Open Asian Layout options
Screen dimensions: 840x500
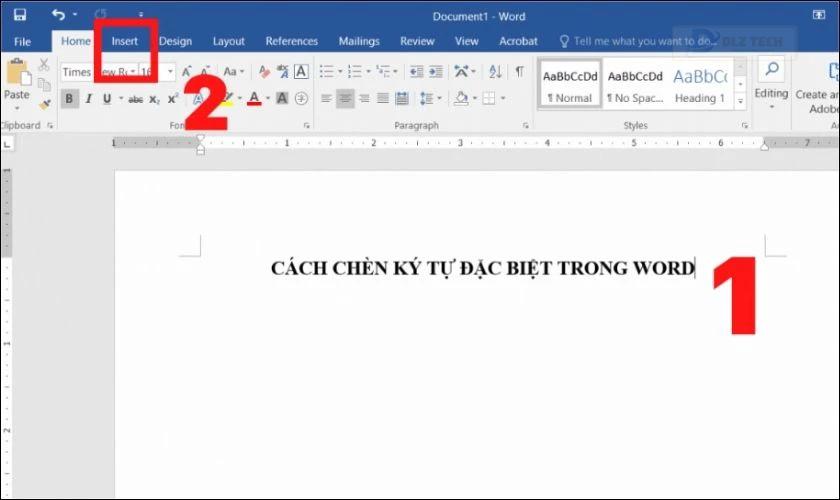pos(464,71)
